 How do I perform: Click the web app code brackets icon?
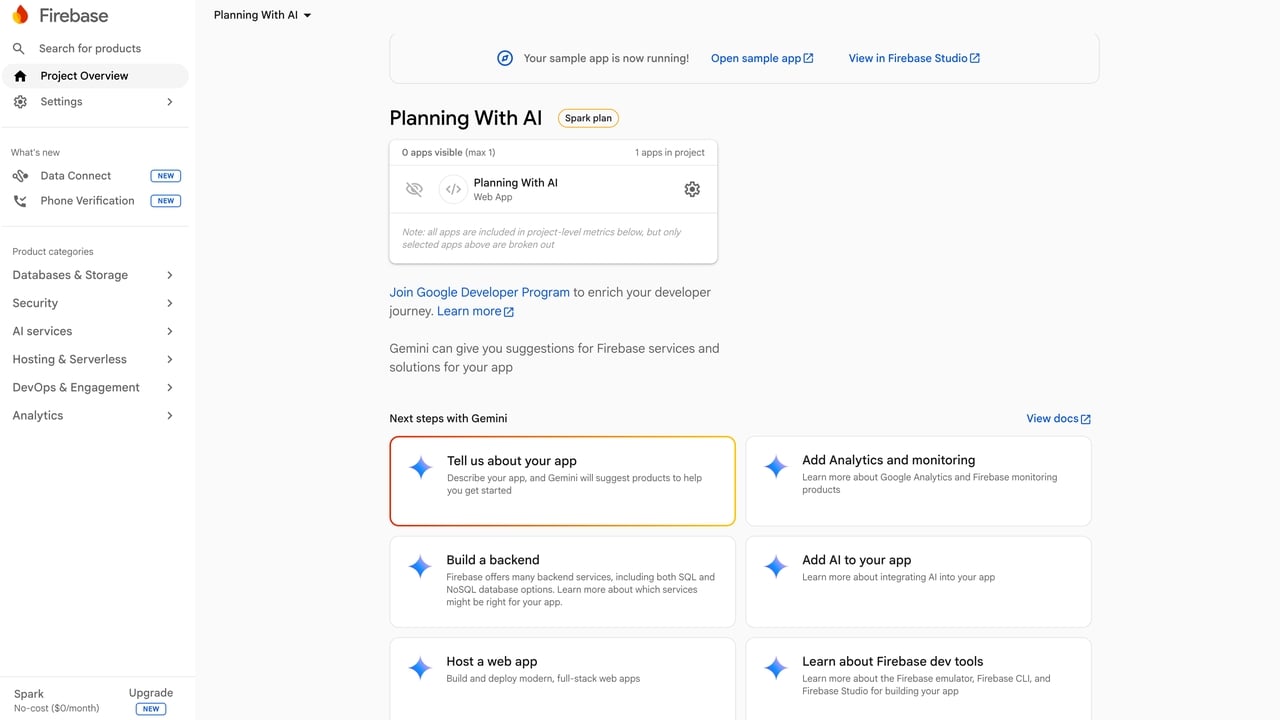click(x=453, y=189)
